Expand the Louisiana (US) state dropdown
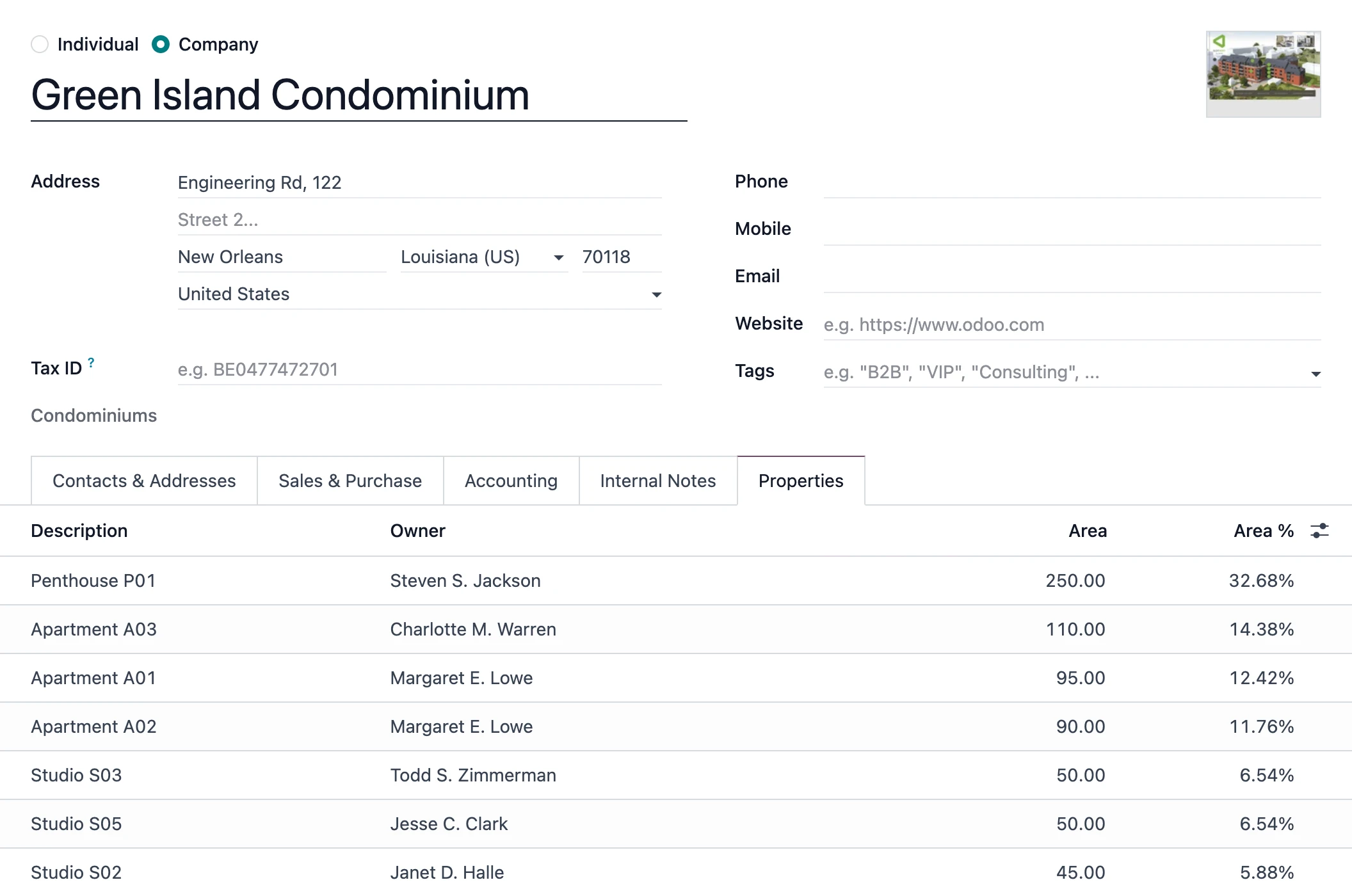1352x896 pixels. pos(558,257)
